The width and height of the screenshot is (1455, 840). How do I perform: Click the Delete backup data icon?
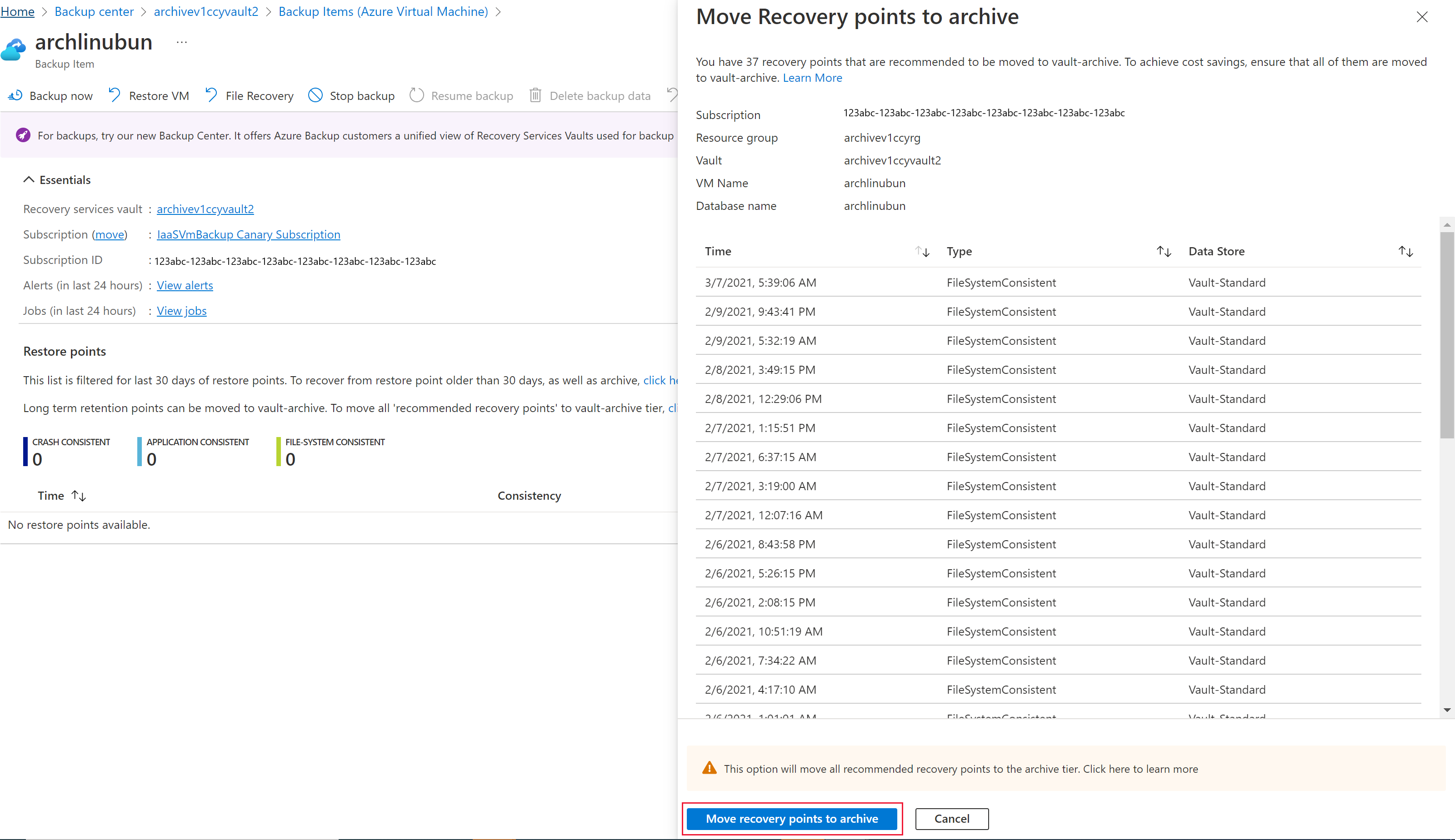click(x=535, y=95)
